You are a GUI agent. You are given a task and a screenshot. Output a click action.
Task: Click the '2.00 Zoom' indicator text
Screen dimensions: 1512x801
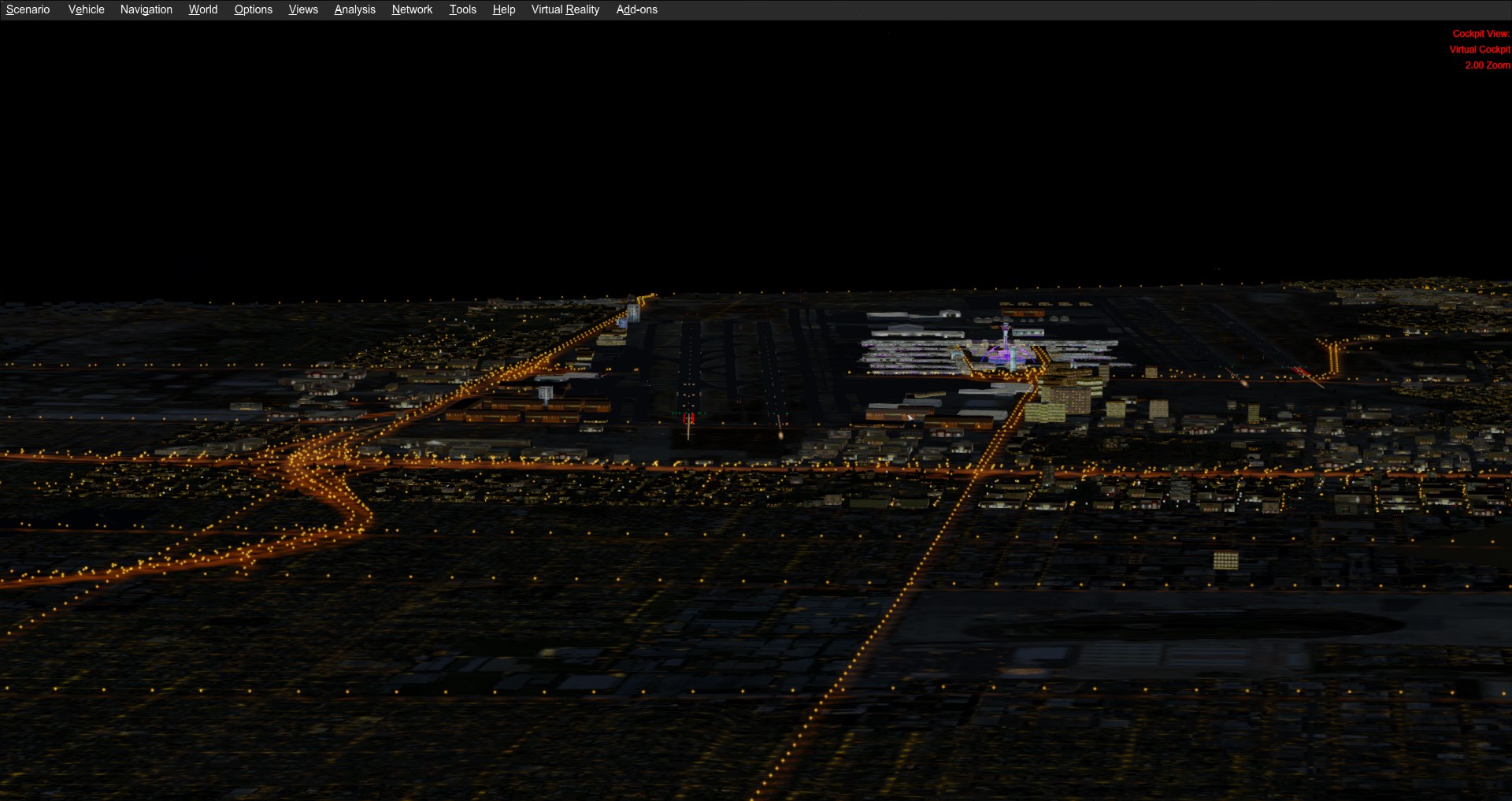[x=1487, y=65]
